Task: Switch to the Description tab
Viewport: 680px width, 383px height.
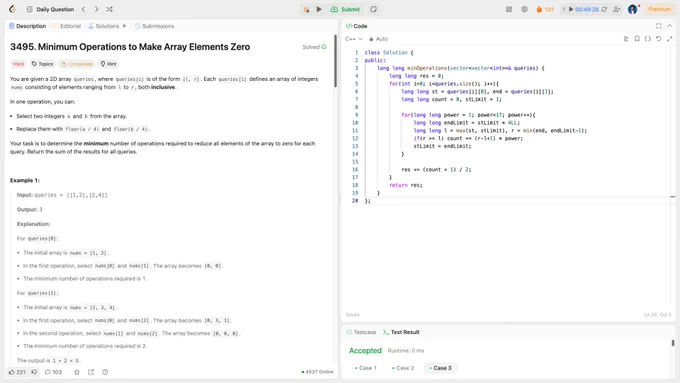Action: pyautogui.click(x=27, y=26)
